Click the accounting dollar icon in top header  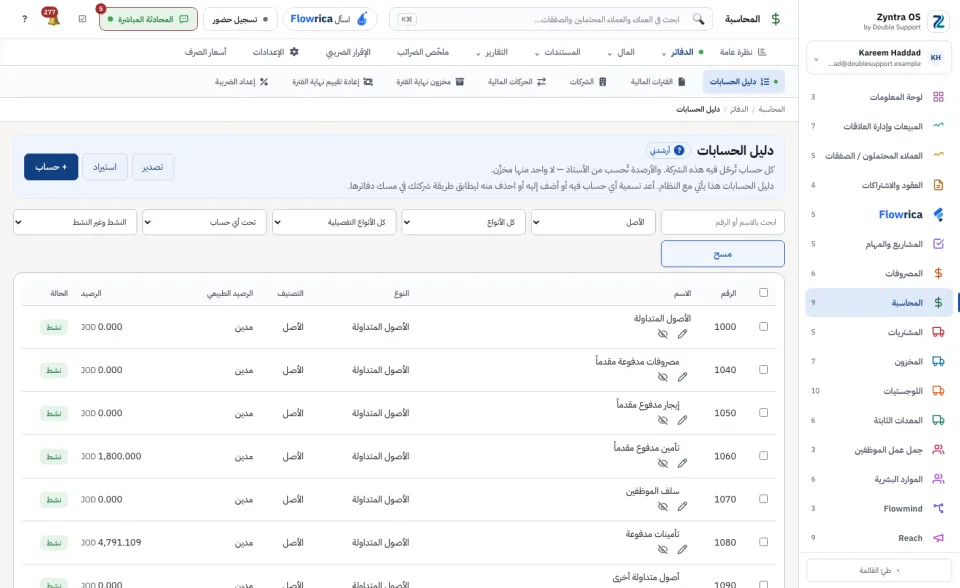click(776, 19)
